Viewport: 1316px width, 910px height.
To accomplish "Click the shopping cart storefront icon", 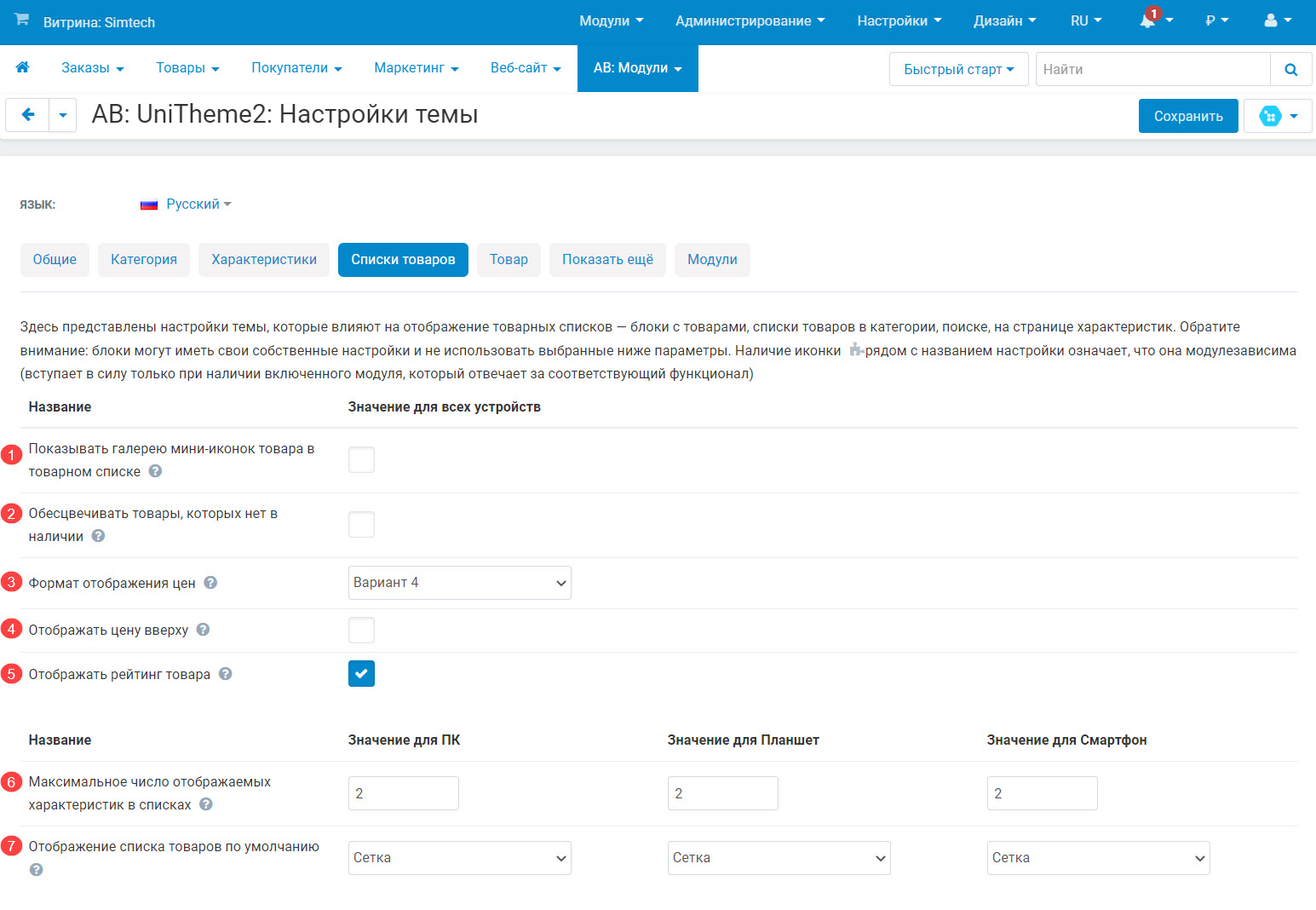I will 21,20.
